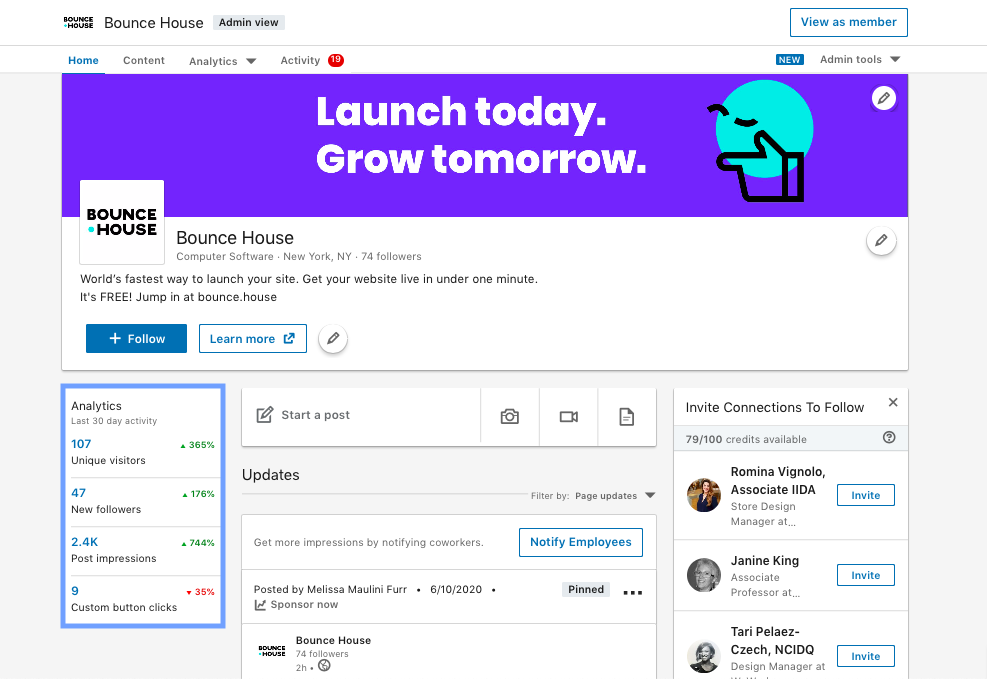Screen dimensions: 987x679
Task: Click the Romina Vignolo, Associate IIDA name
Action: click(778, 481)
